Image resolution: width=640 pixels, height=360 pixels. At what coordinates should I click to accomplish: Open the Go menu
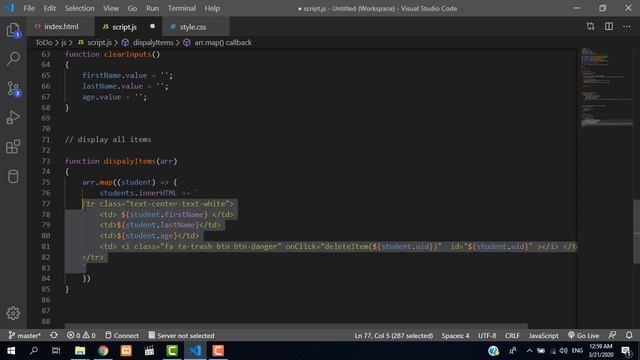click(x=132, y=8)
